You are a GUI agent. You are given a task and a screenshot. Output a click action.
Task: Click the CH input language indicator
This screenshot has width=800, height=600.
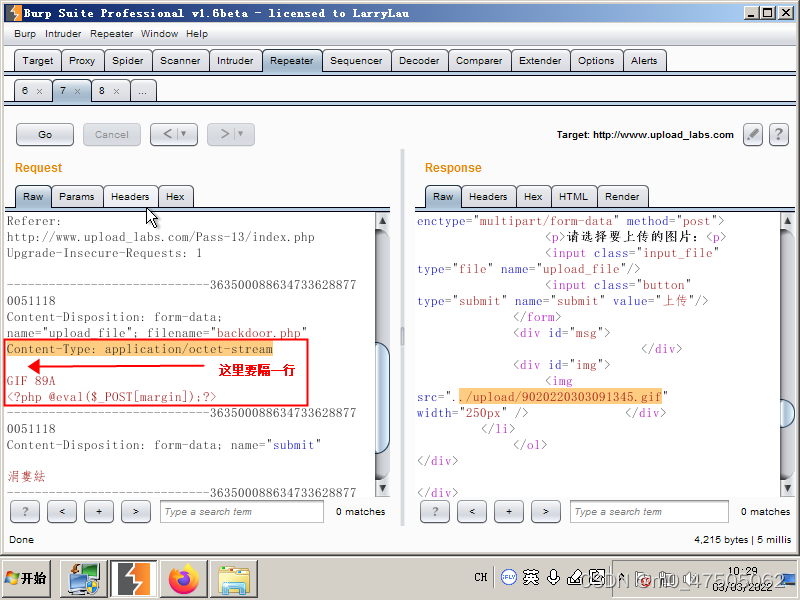coord(481,577)
